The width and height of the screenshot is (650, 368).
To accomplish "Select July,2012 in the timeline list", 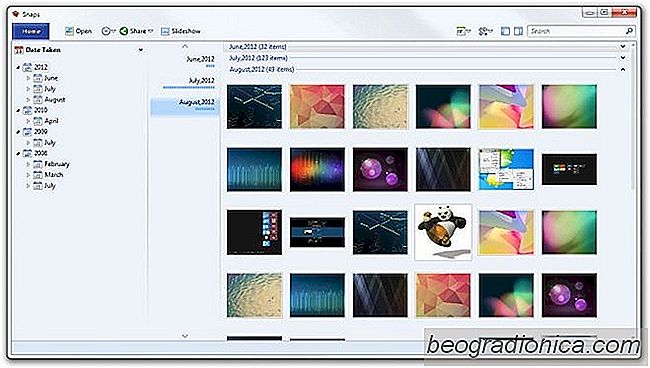I will [201, 80].
